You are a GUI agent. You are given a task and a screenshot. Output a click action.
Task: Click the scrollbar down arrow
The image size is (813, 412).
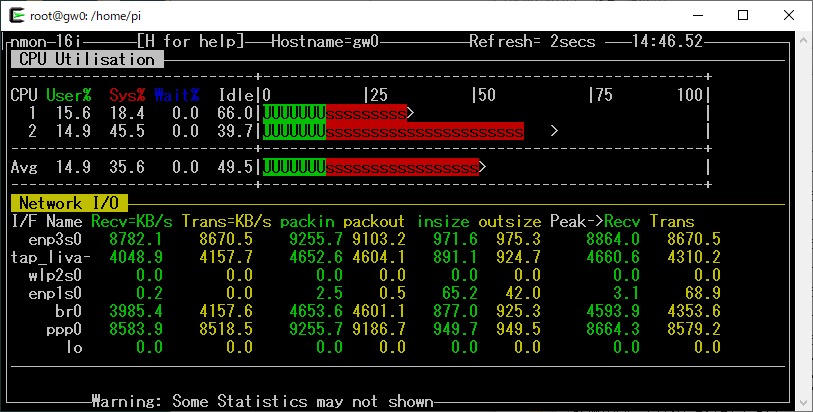coord(803,403)
